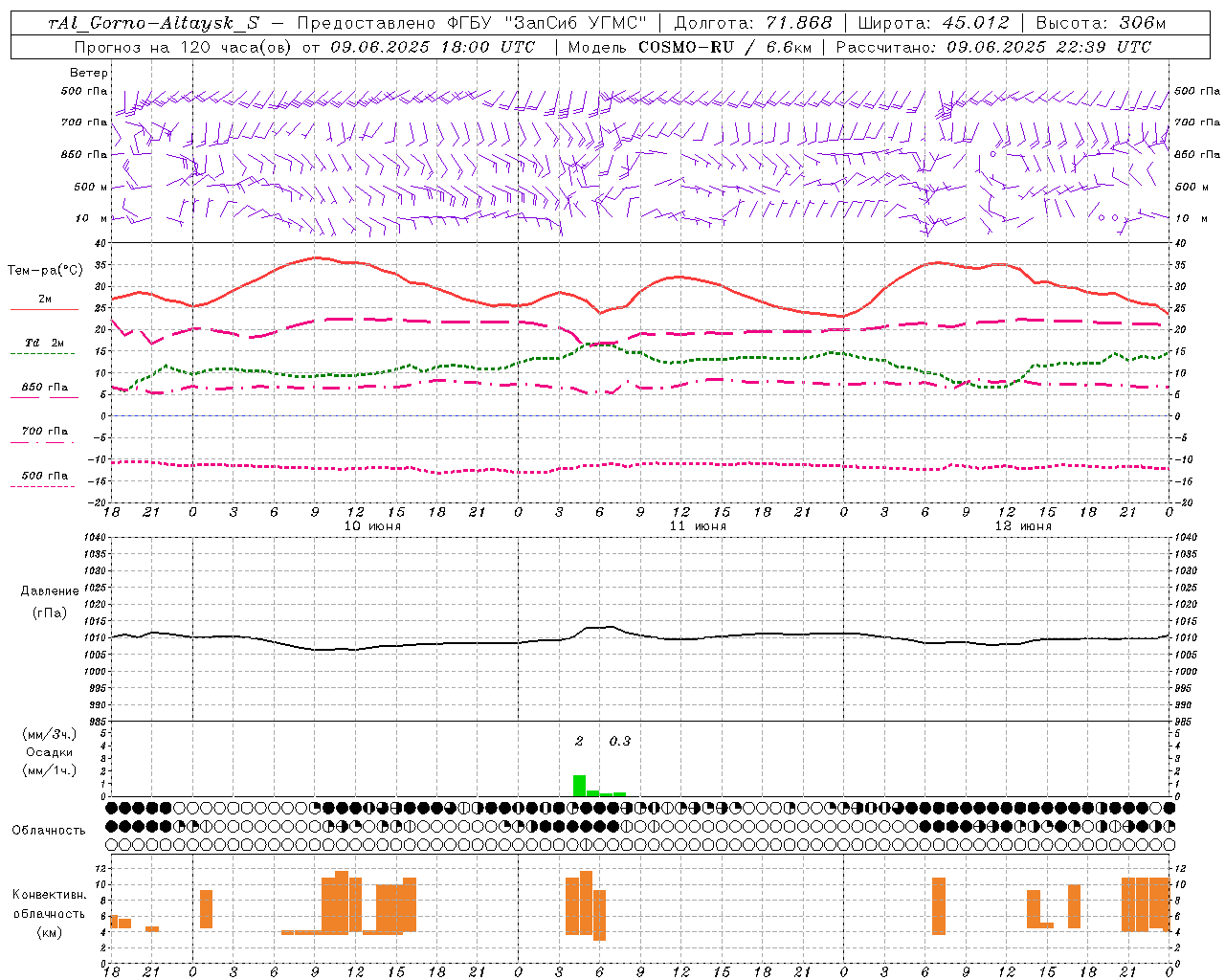Click the 0.3 precipitation amount label
This screenshot has width=1225, height=980.
pos(620,742)
